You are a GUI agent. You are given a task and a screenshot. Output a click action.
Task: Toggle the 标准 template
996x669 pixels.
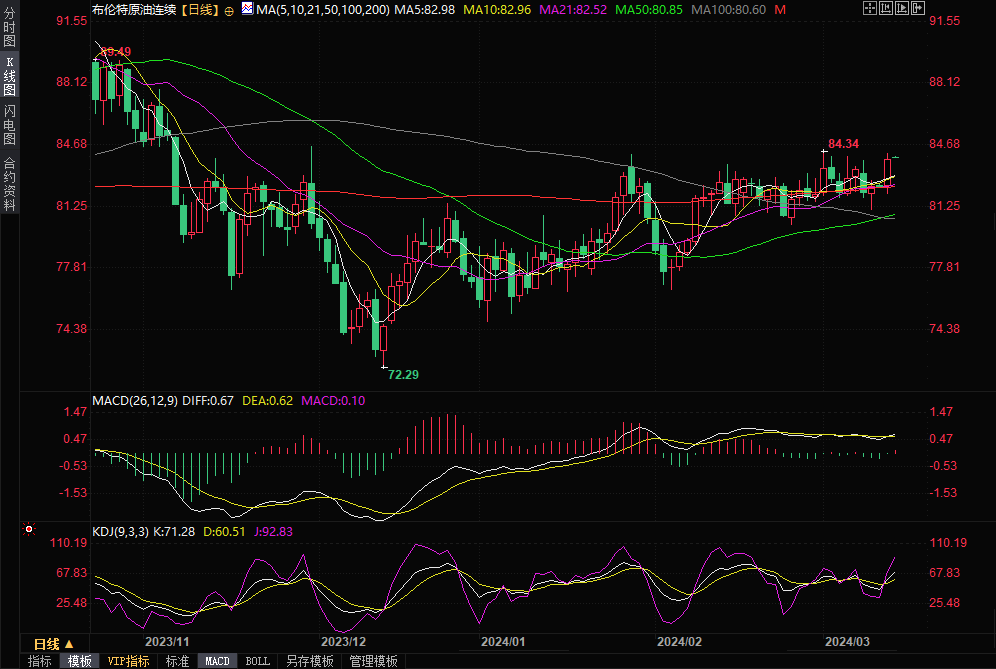click(177, 661)
